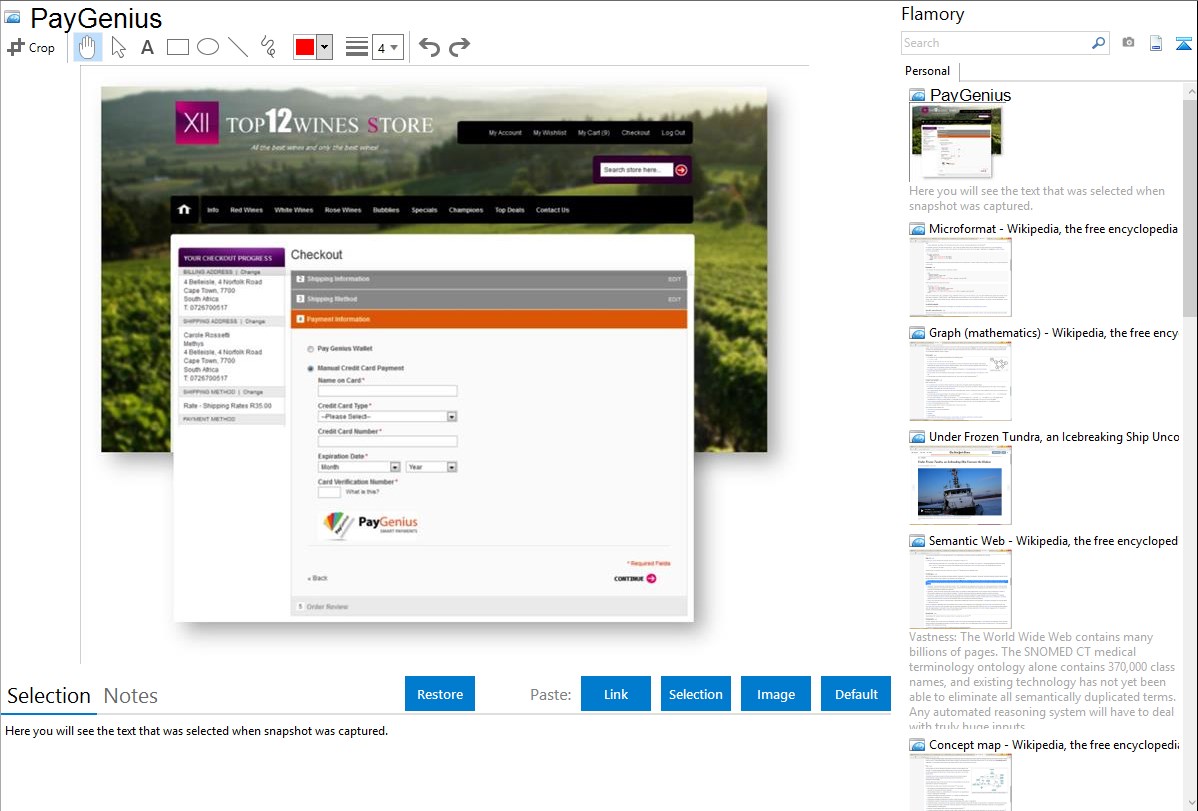
Task: Click the icon beside Concept map entry
Action: [x=917, y=745]
